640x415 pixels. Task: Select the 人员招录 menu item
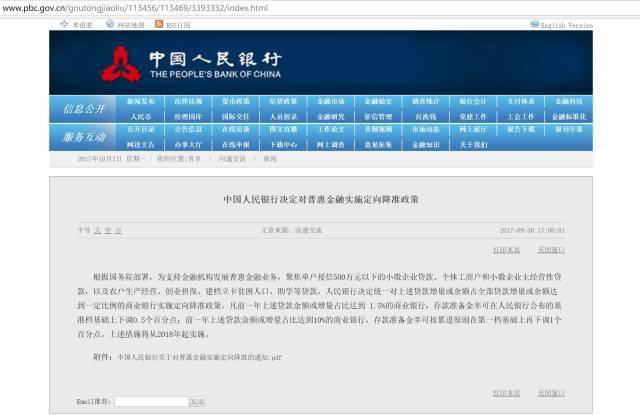pyautogui.click(x=283, y=117)
